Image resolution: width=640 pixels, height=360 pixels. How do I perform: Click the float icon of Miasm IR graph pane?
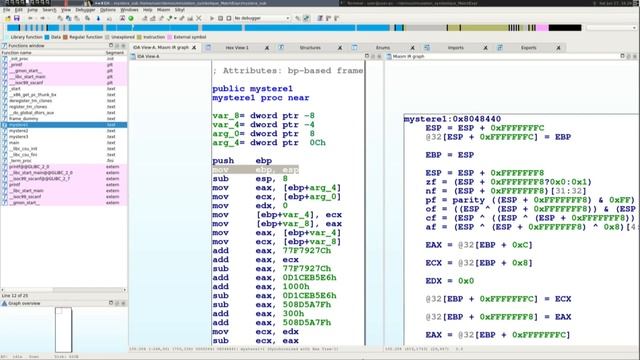622,56
